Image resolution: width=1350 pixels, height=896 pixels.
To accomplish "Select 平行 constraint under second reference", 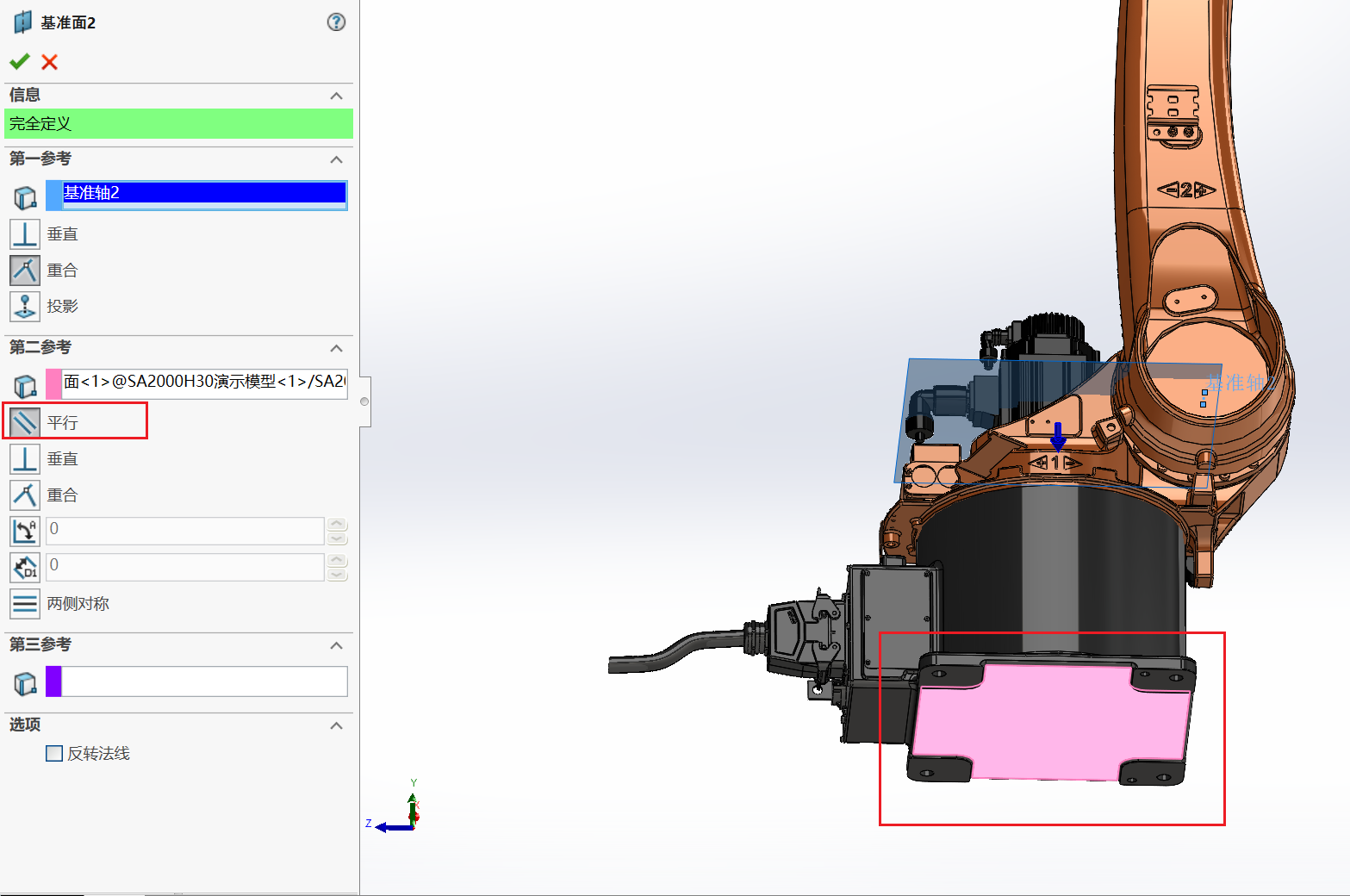I will (x=25, y=422).
